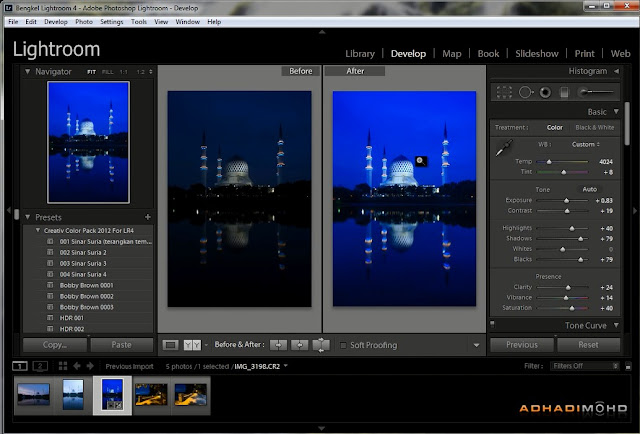Switch to Loupe view button
The height and width of the screenshot is (434, 640).
tap(170, 345)
